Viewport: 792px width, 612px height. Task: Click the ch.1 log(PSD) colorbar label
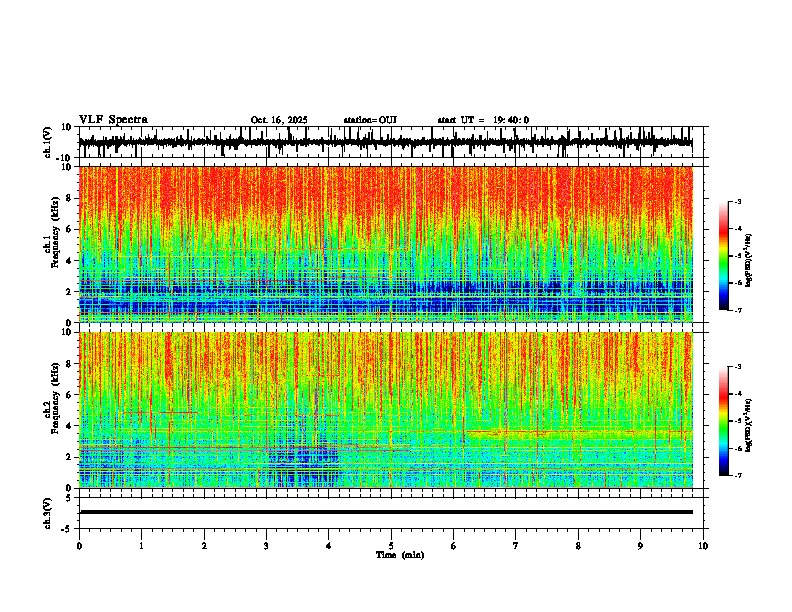748,261
